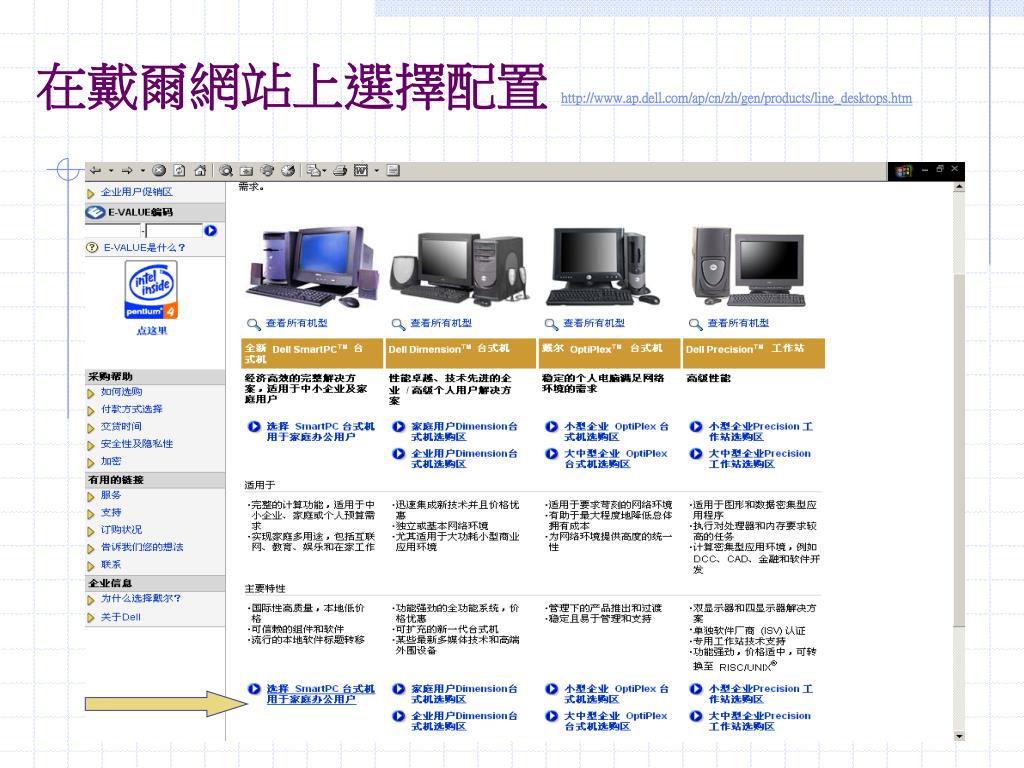This screenshot has width=1024, height=768.
Task: Open the 关于Dell sidebar link
Action: point(121,617)
